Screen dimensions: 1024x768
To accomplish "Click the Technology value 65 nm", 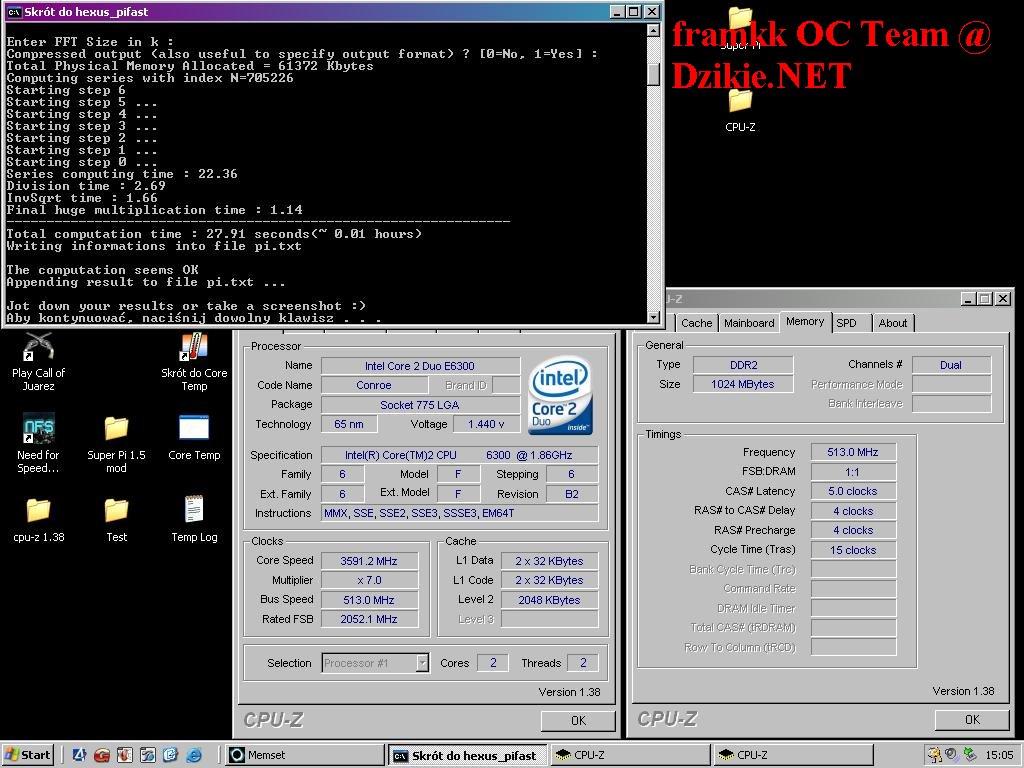I will coord(349,424).
